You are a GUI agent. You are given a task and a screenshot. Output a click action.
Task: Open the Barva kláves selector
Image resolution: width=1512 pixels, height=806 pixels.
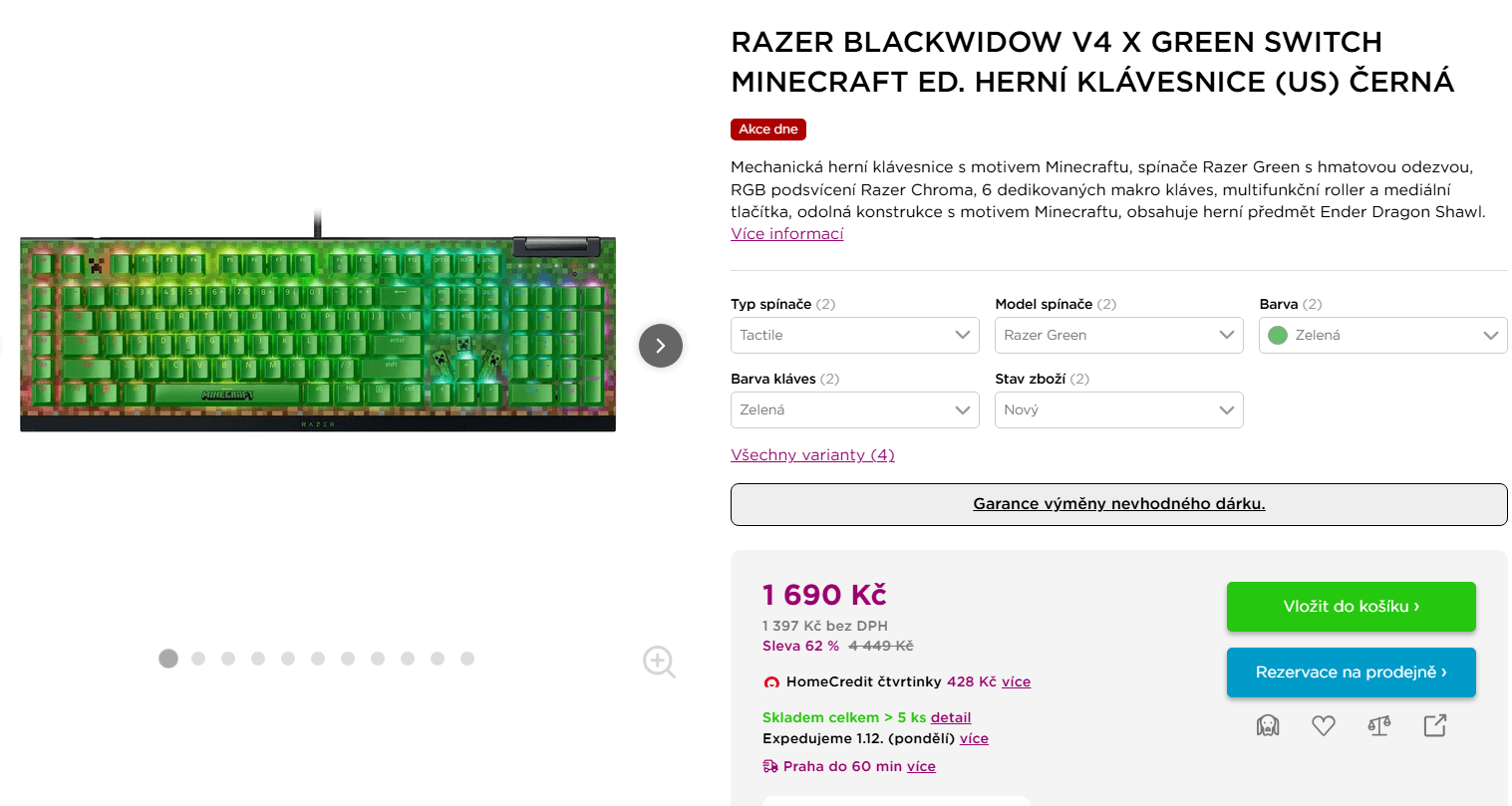click(854, 409)
